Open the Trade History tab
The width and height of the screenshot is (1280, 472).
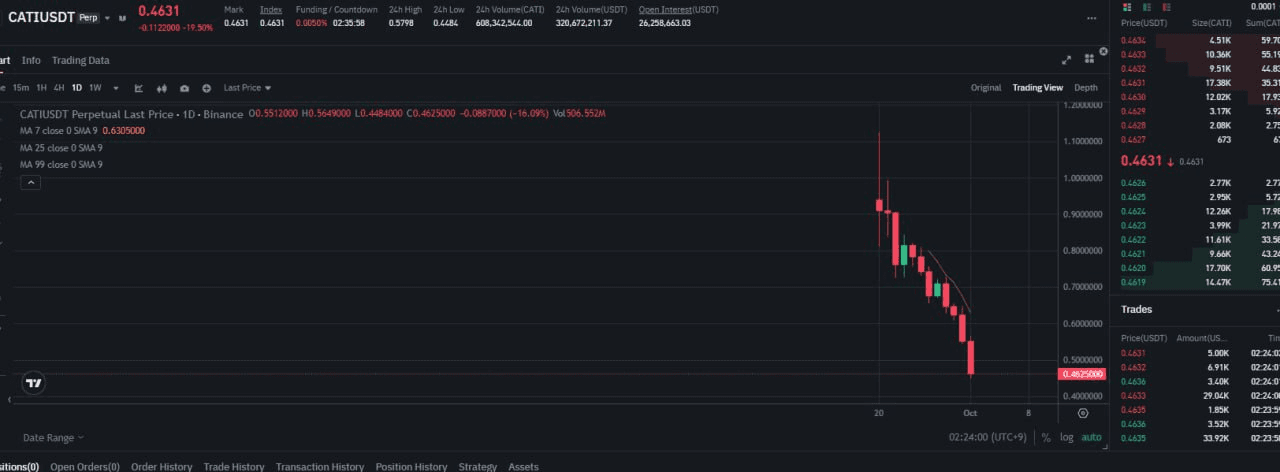234,466
